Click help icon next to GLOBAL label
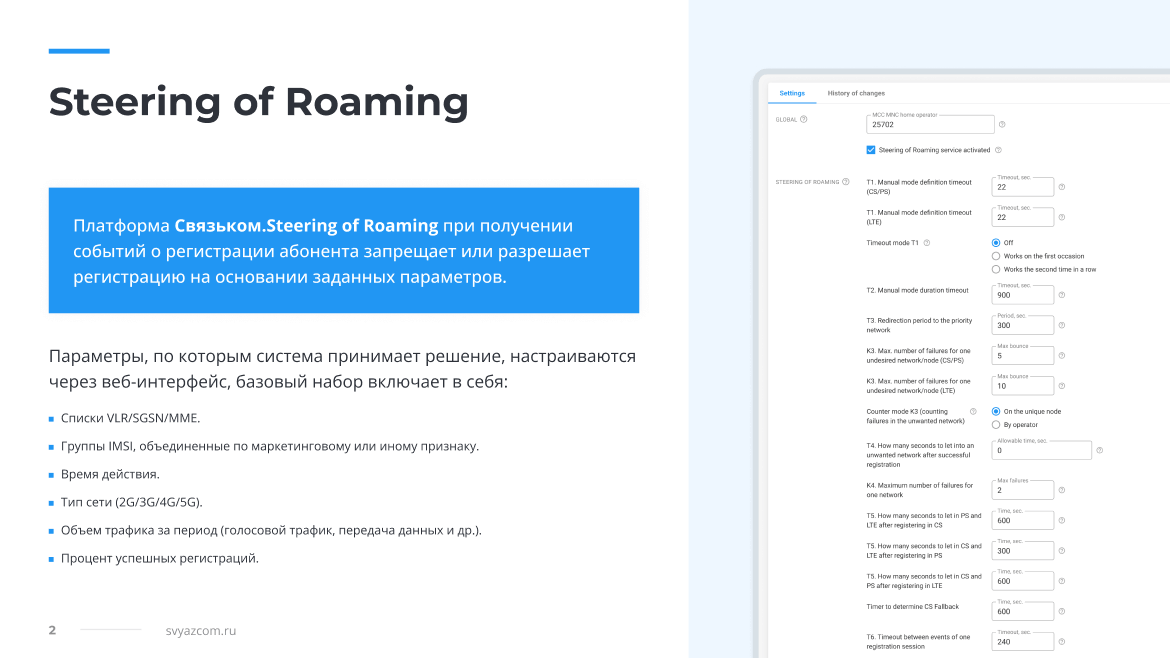This screenshot has width=1170, height=658. point(804,119)
